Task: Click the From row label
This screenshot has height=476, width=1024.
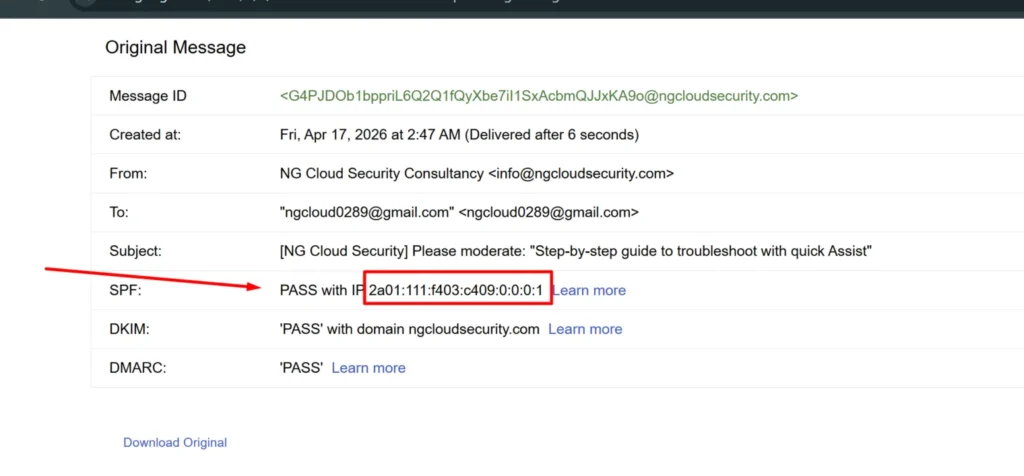Action: click(128, 173)
